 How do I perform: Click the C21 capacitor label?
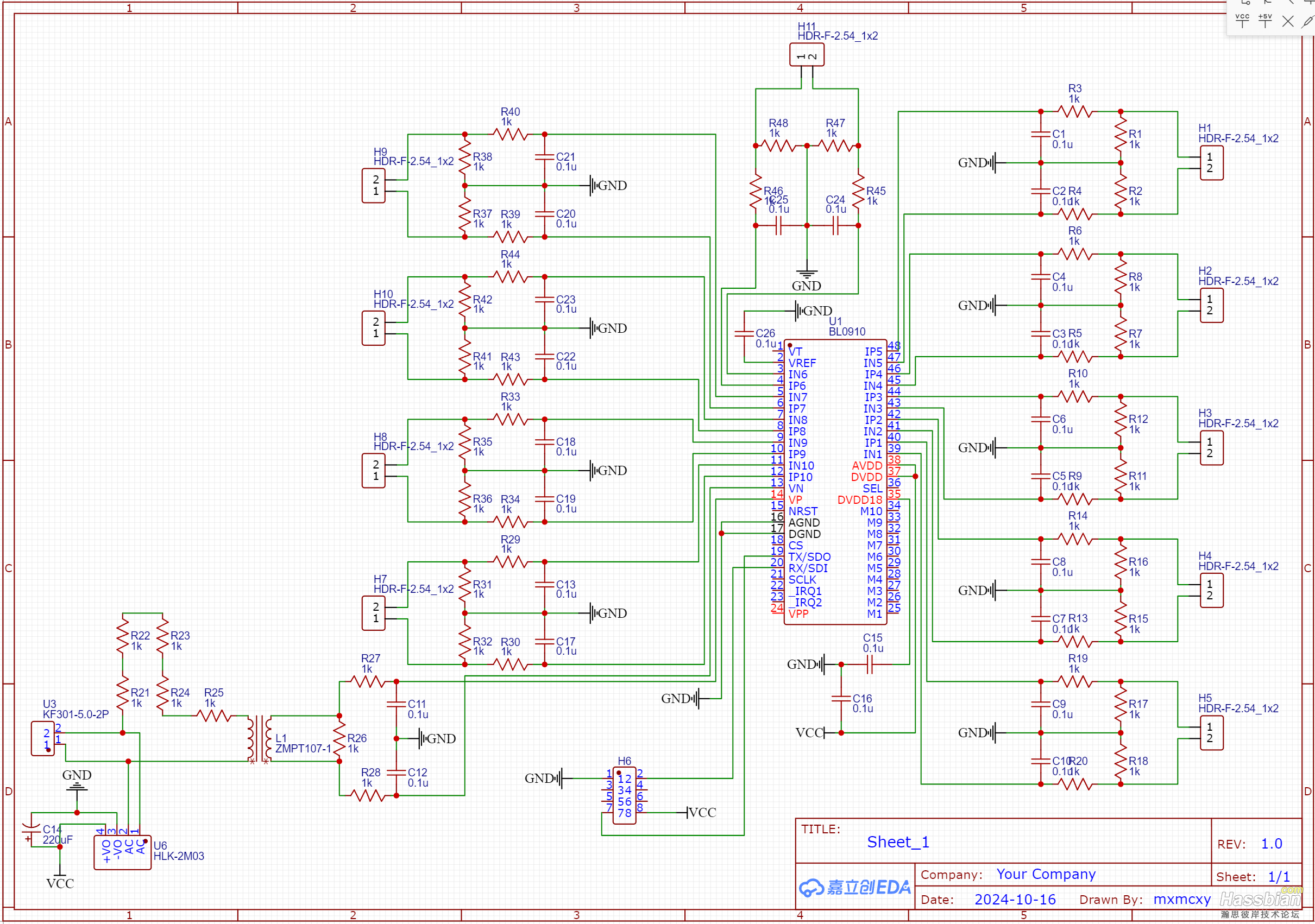[x=565, y=157]
